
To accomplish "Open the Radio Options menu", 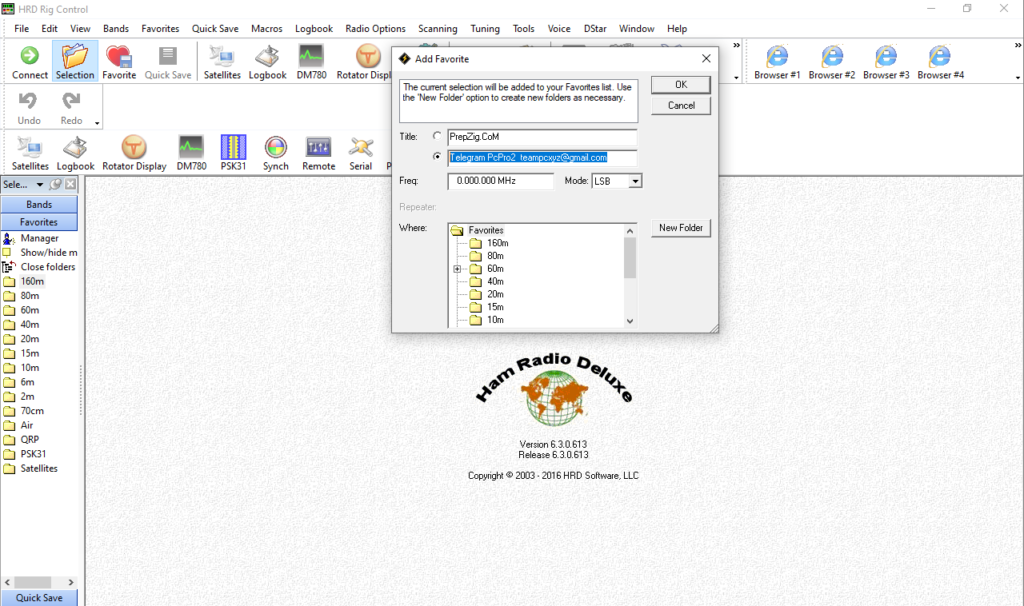I will (x=376, y=29).
